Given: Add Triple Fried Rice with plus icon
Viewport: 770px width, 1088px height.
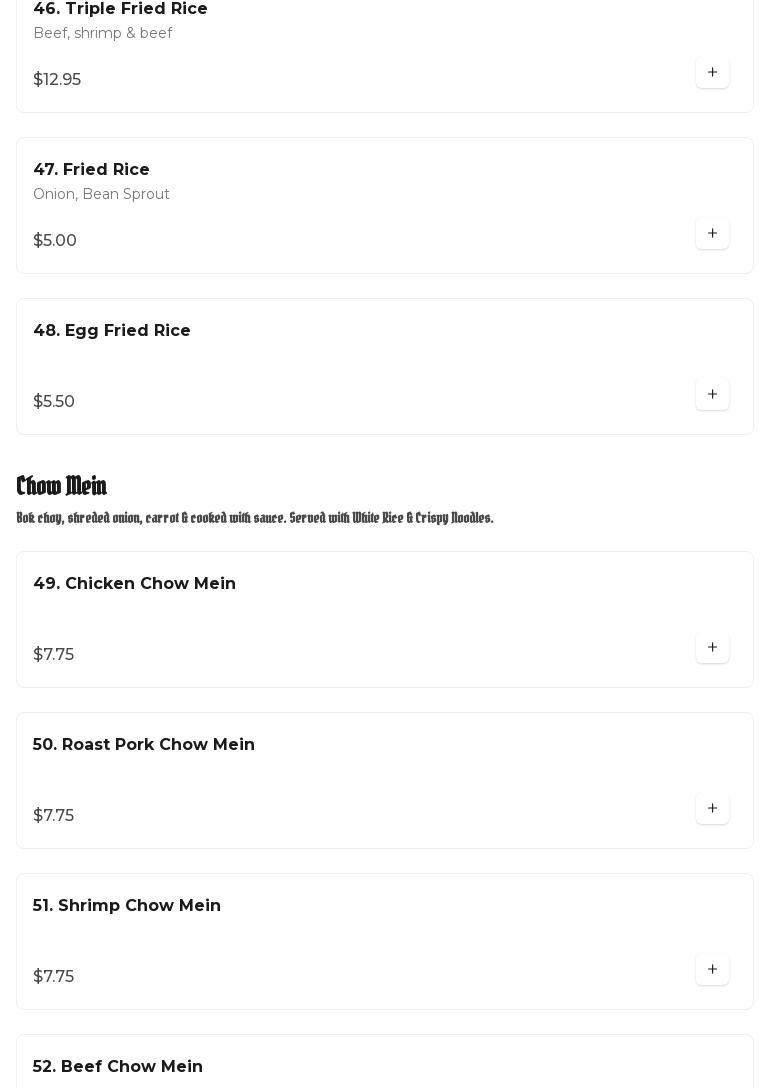Looking at the screenshot, I should click(x=712, y=73).
